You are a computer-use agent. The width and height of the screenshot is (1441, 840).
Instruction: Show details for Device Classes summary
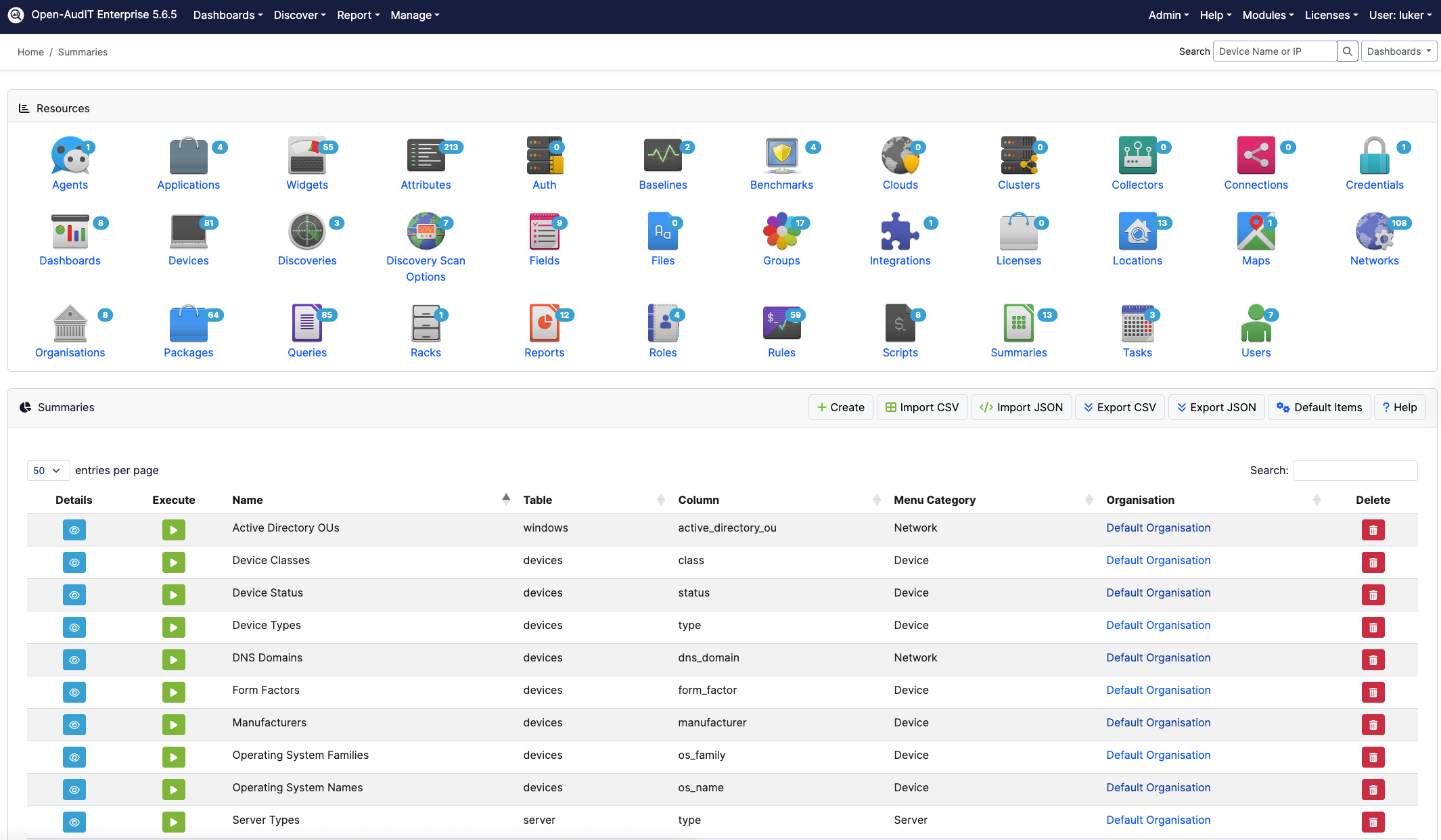[x=74, y=562]
